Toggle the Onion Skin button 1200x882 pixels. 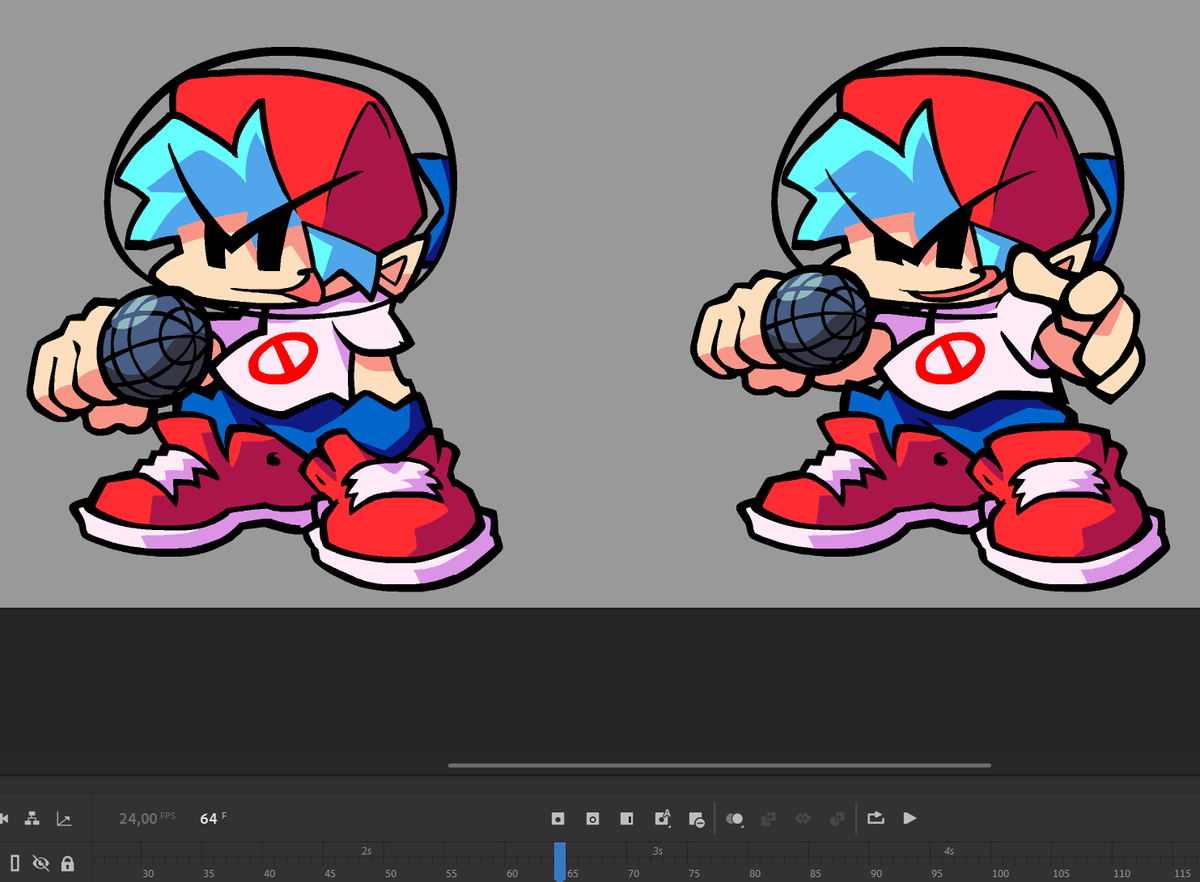[735, 818]
